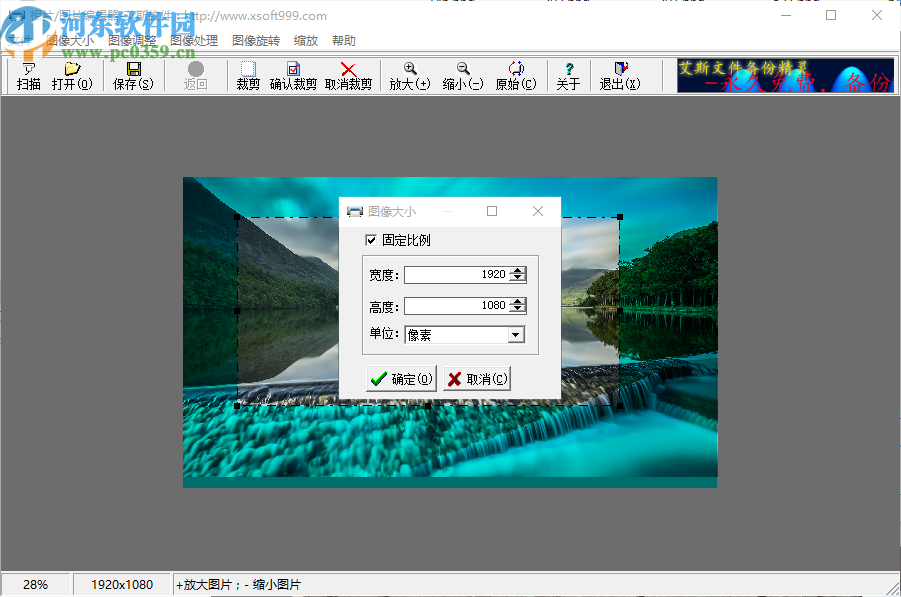Screen dimensions: 901x597
Task: Confirm with 确定(O) button
Action: pyautogui.click(x=401, y=379)
